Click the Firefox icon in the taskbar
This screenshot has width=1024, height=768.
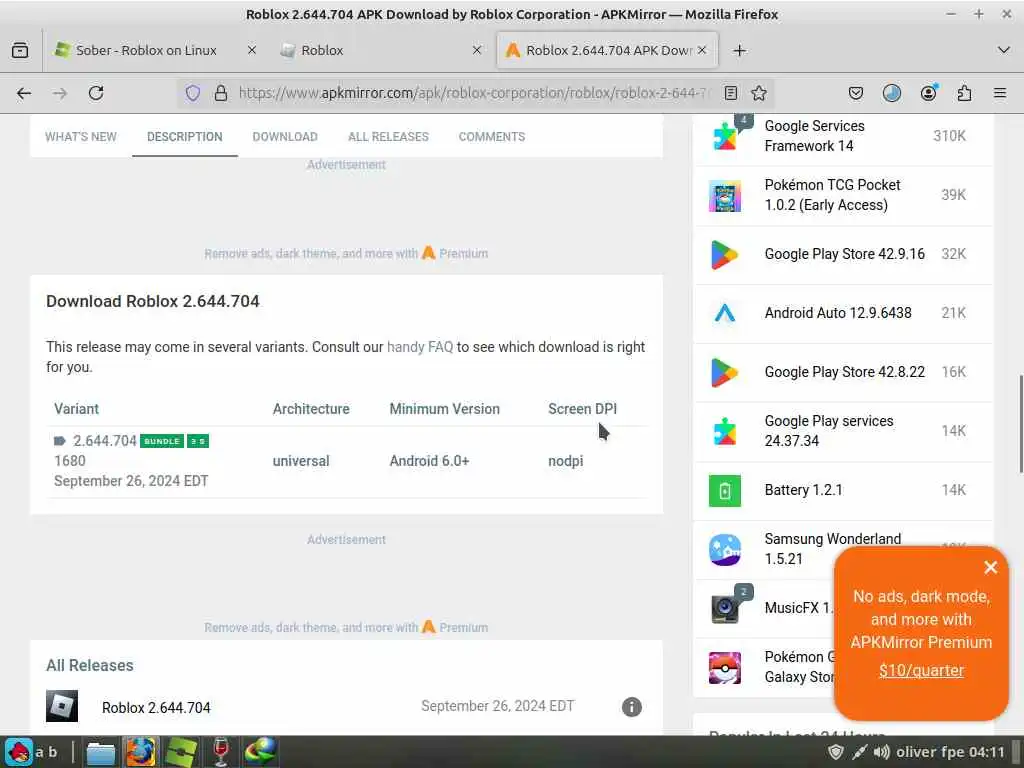point(140,752)
